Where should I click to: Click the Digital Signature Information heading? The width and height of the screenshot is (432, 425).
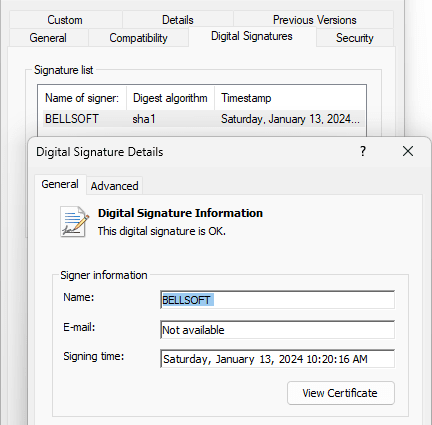(180, 213)
